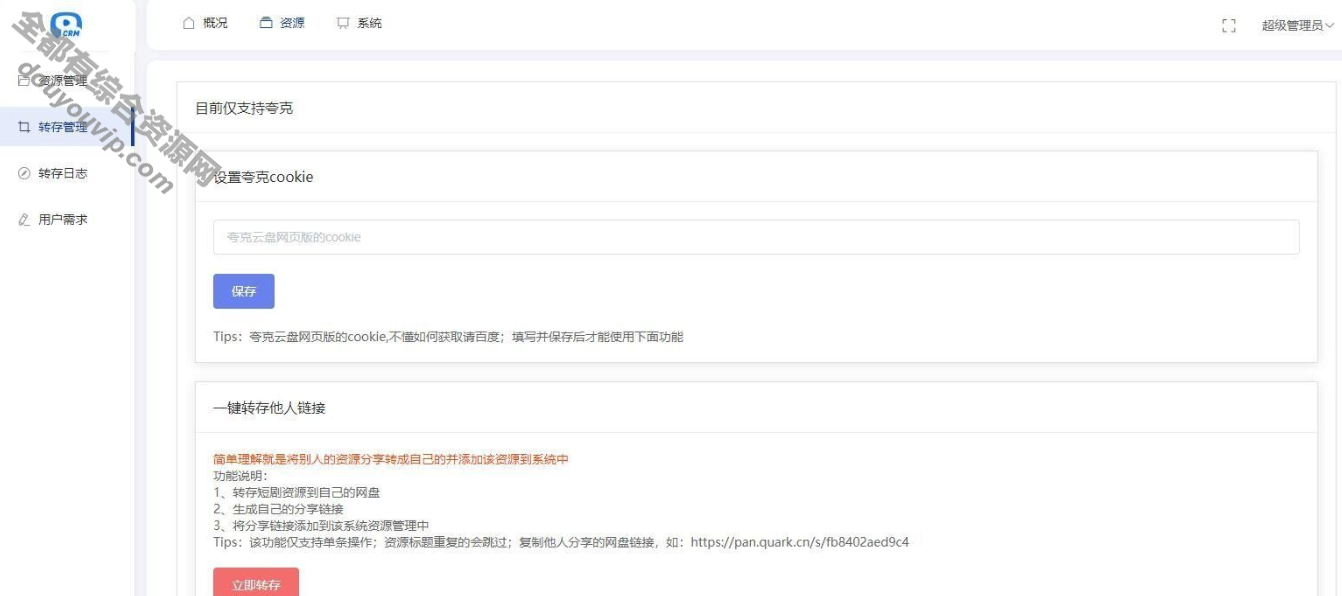Focus the 夸克云盘网页版的cookie input field

click(756, 237)
